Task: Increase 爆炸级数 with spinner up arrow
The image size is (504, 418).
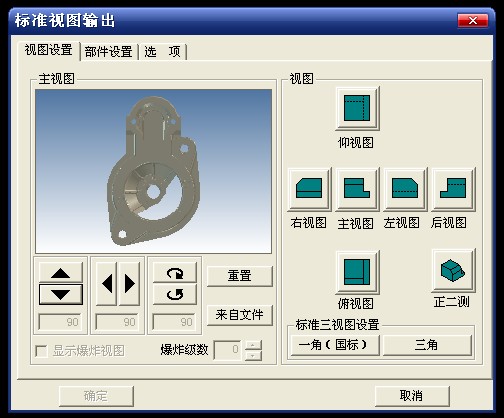Action: coord(253,345)
